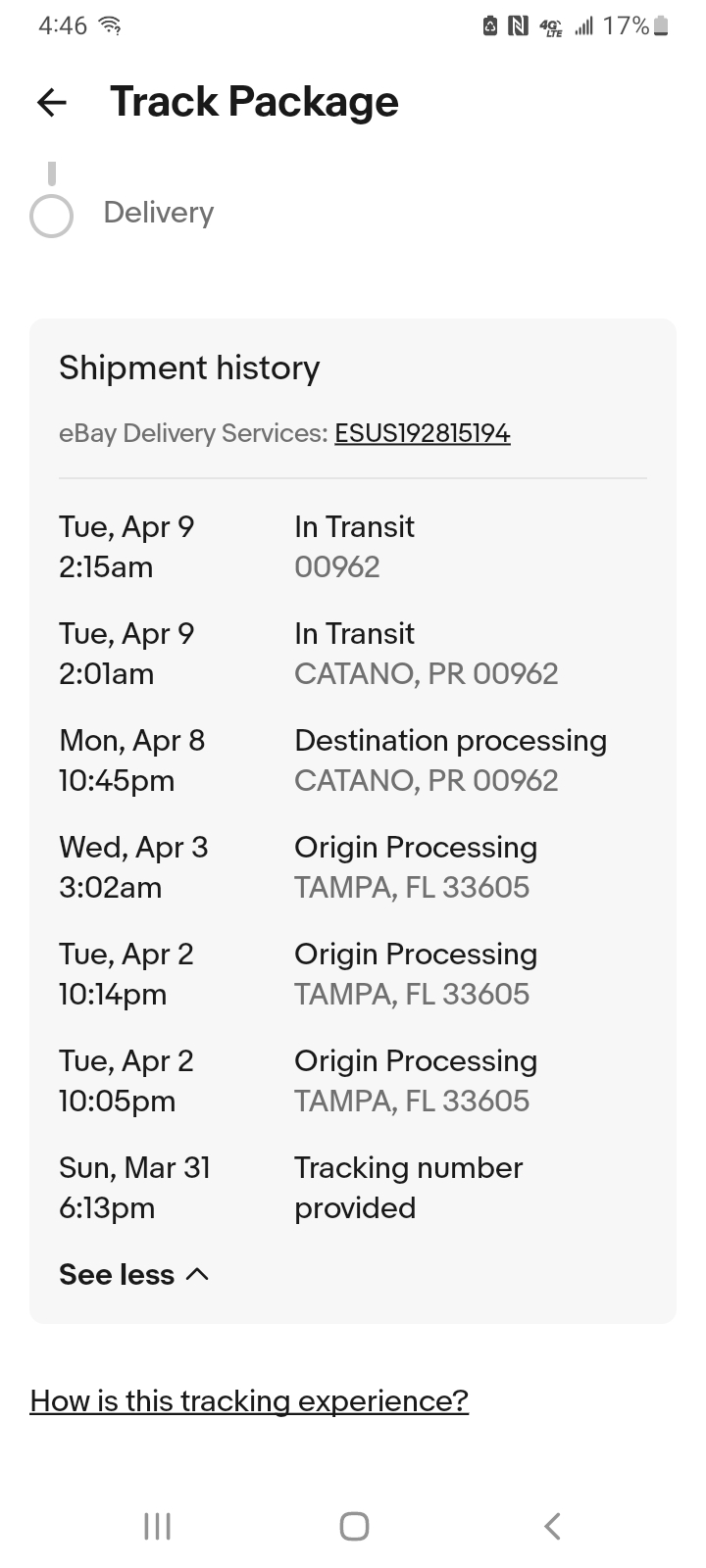Tap the back arrow beside Track Package

coord(52,102)
